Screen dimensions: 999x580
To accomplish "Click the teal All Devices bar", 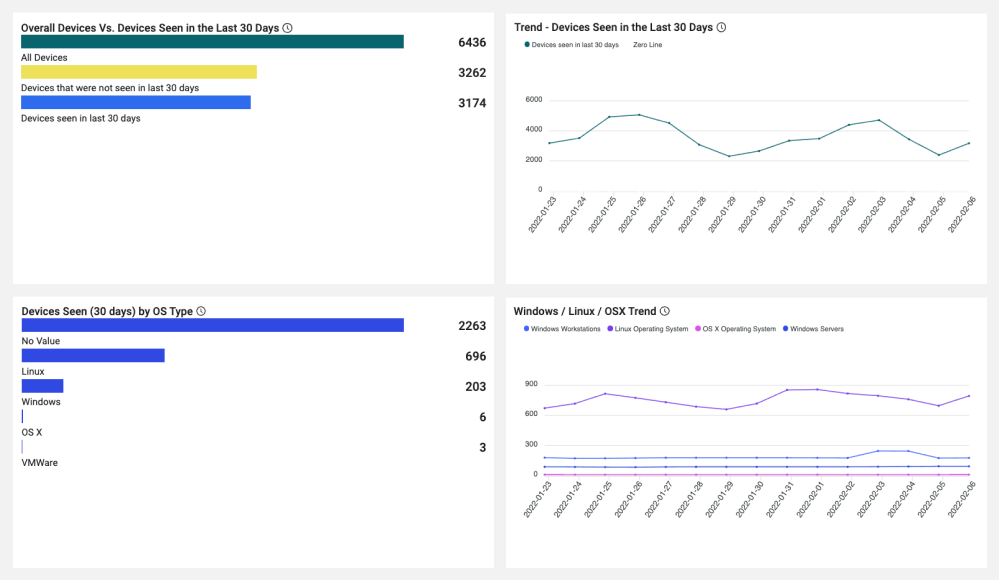I will 212,41.
